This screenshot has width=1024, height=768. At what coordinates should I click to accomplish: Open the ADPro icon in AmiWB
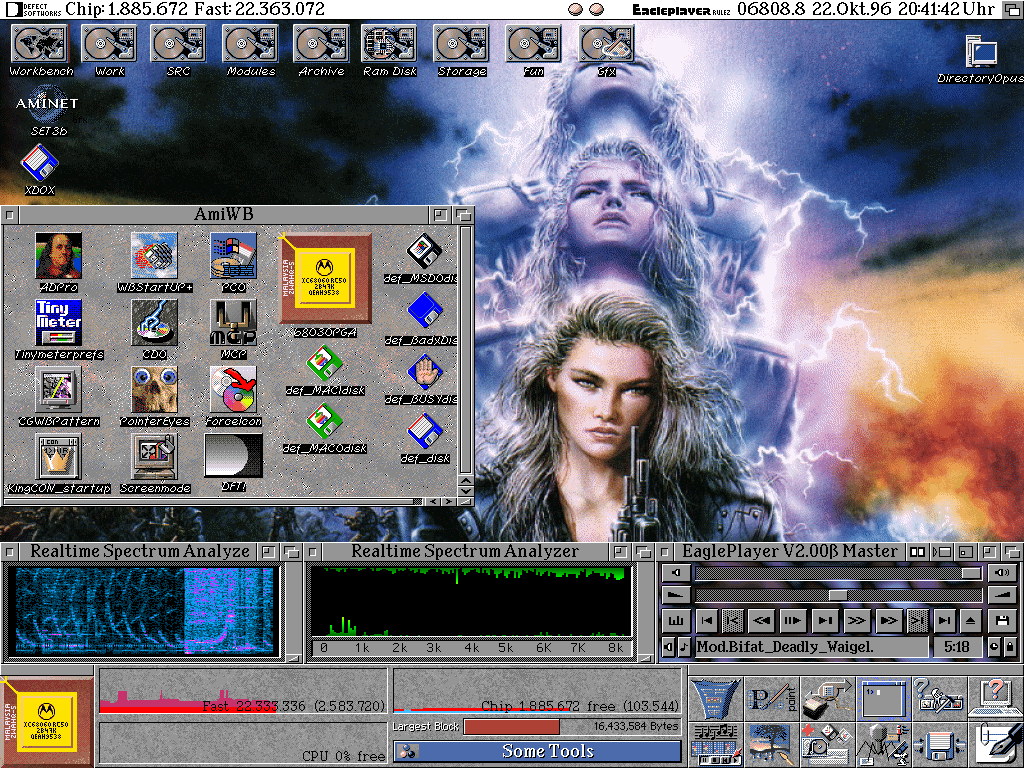point(58,257)
